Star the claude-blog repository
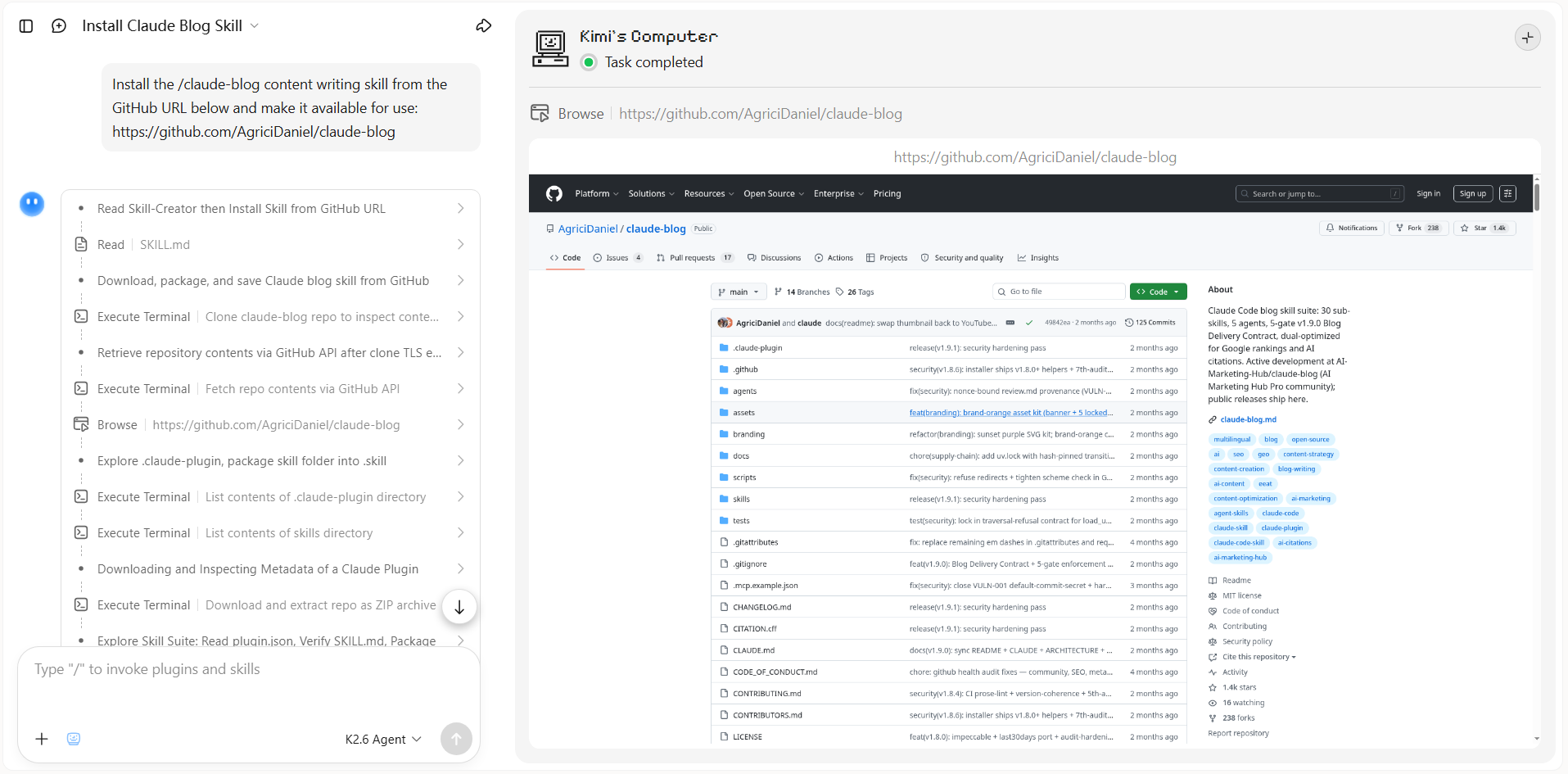Screen dimensions: 1568x774 coord(1484,229)
